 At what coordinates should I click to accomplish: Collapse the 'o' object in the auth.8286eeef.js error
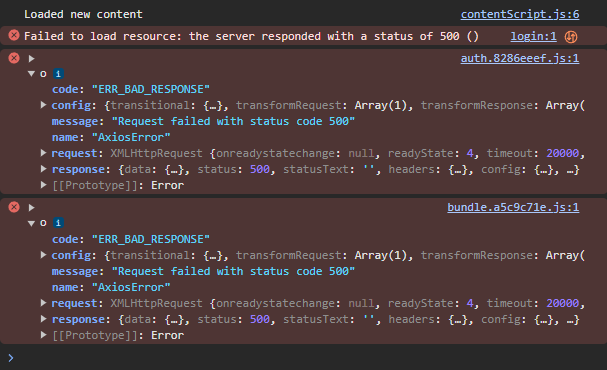31,74
